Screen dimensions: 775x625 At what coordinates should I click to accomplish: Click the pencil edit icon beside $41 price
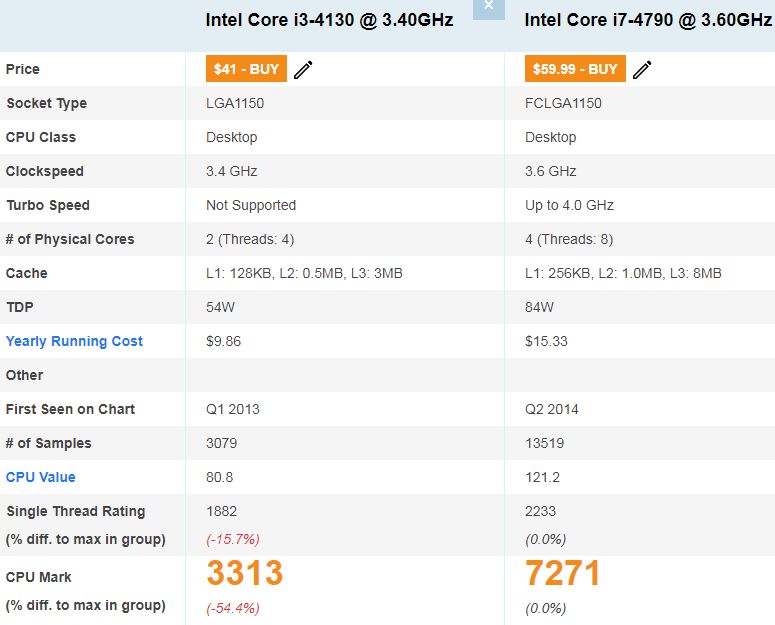[x=303, y=70]
